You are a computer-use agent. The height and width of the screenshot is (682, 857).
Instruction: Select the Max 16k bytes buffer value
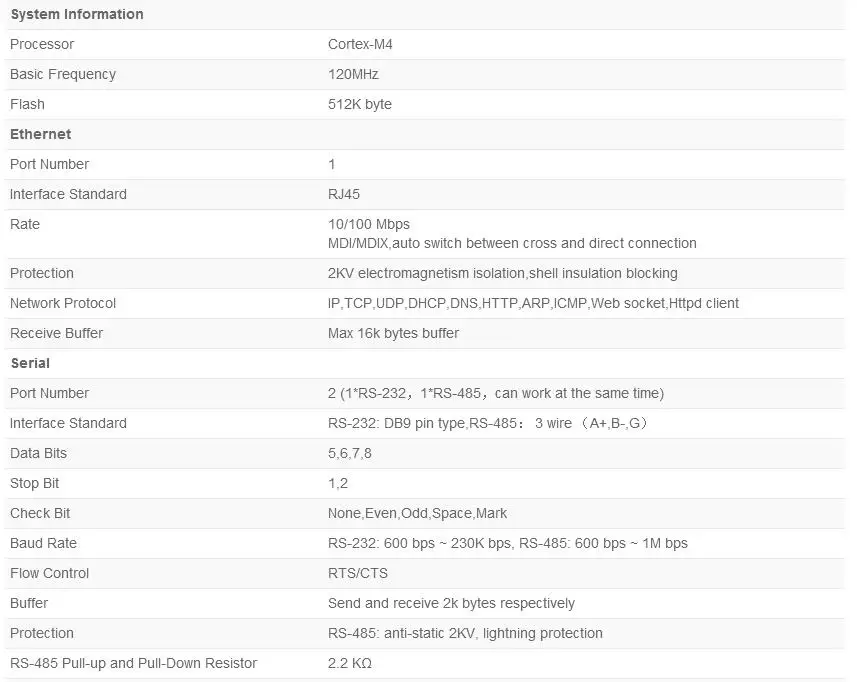tap(394, 333)
